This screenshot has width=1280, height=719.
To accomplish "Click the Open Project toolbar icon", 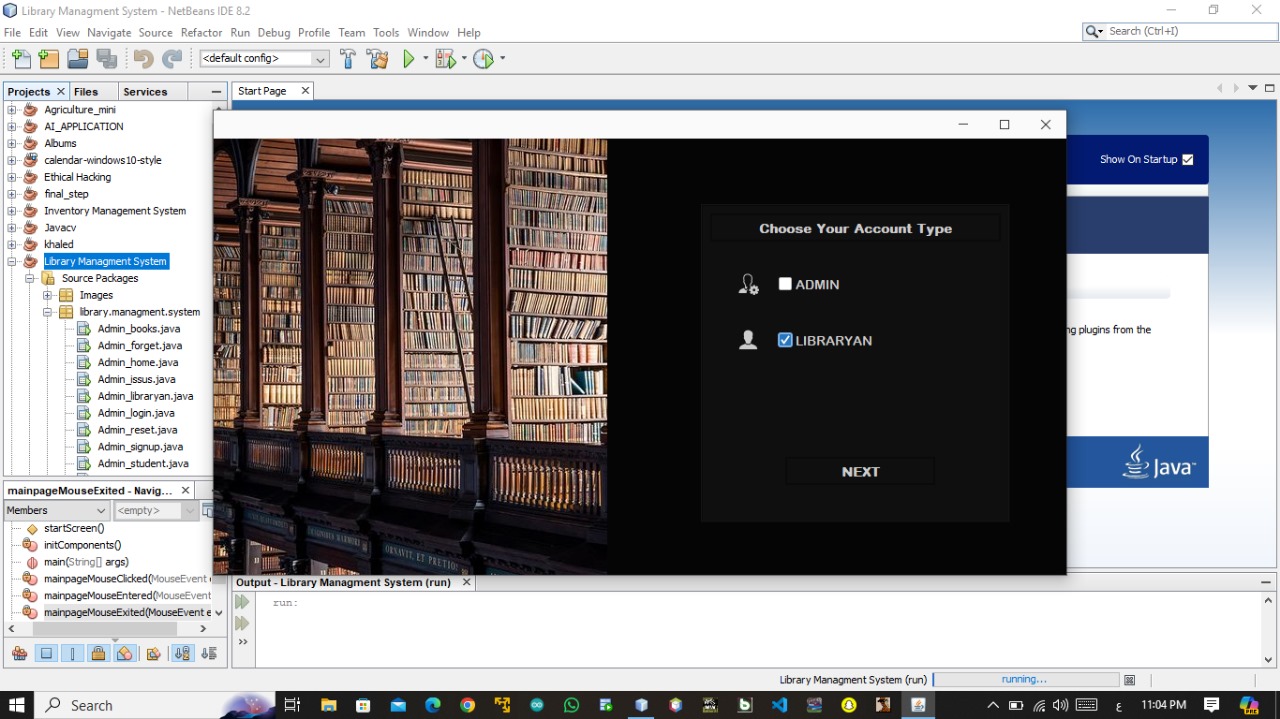I will [x=78, y=59].
